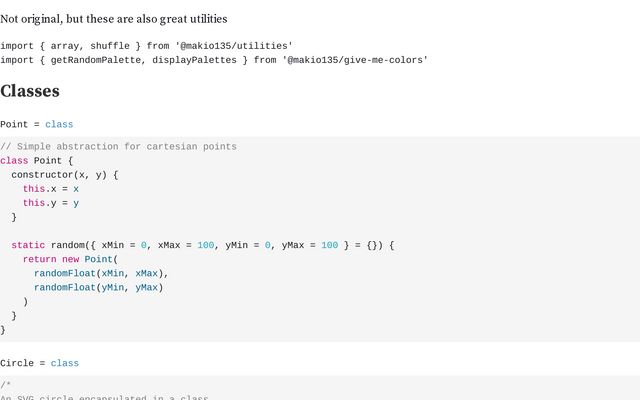640x400 pixels.
Task: Select the import line for '@makio135/utilities'
Action: click(146, 46)
